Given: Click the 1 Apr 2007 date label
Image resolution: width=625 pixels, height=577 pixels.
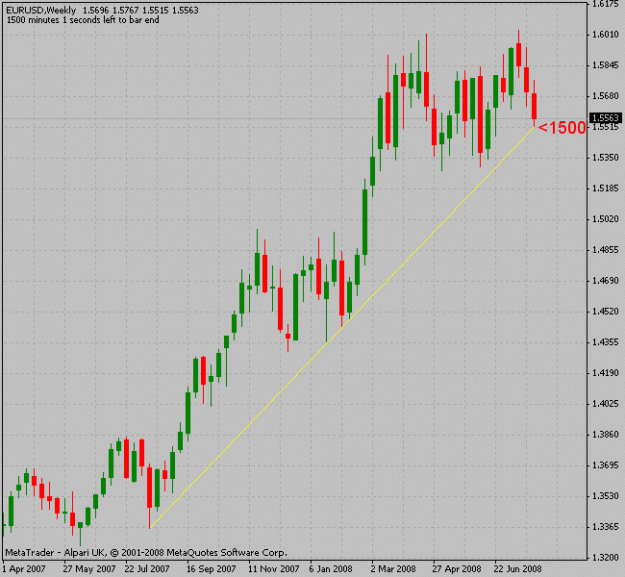Looking at the screenshot, I should click(24, 569).
